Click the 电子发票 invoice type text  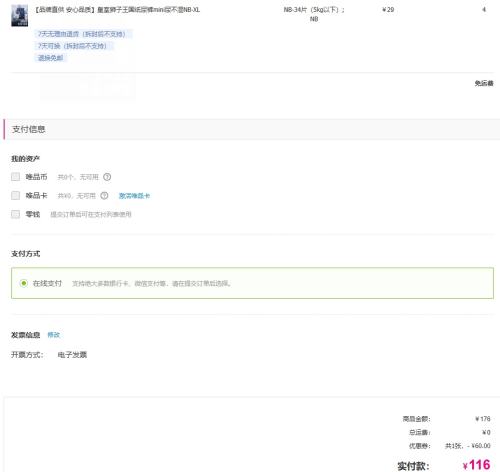click(72, 355)
